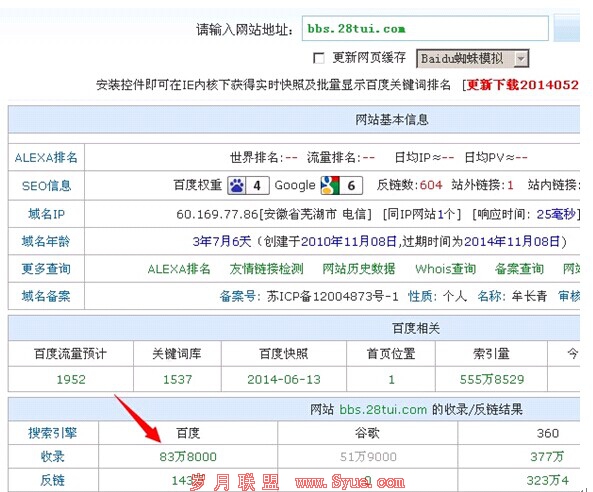The image size is (593, 492).
Task: Click the 索引量 column header
Action: pos(491,354)
